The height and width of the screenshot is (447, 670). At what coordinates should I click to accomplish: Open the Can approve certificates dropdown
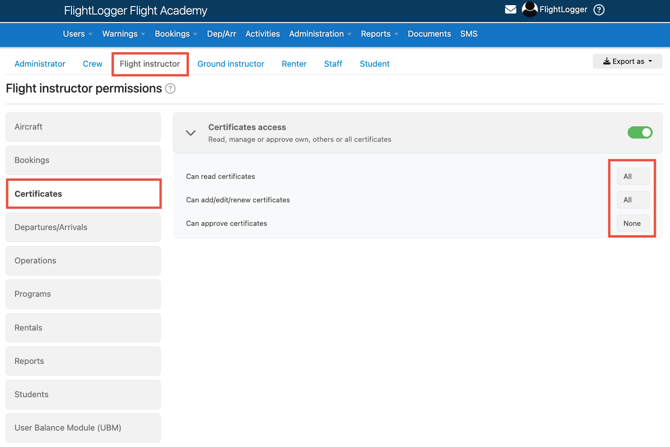point(633,224)
